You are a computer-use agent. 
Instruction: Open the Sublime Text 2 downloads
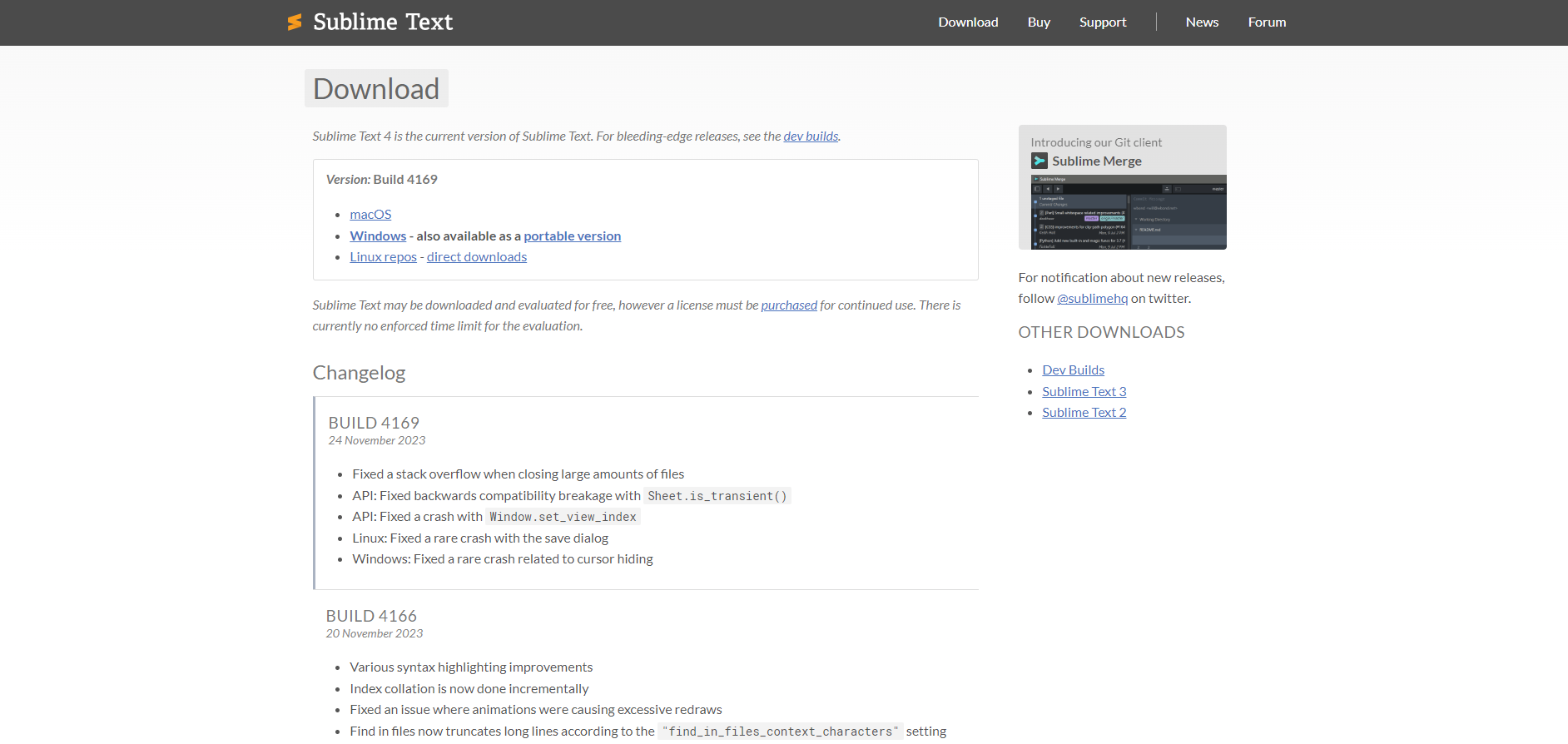1084,413
